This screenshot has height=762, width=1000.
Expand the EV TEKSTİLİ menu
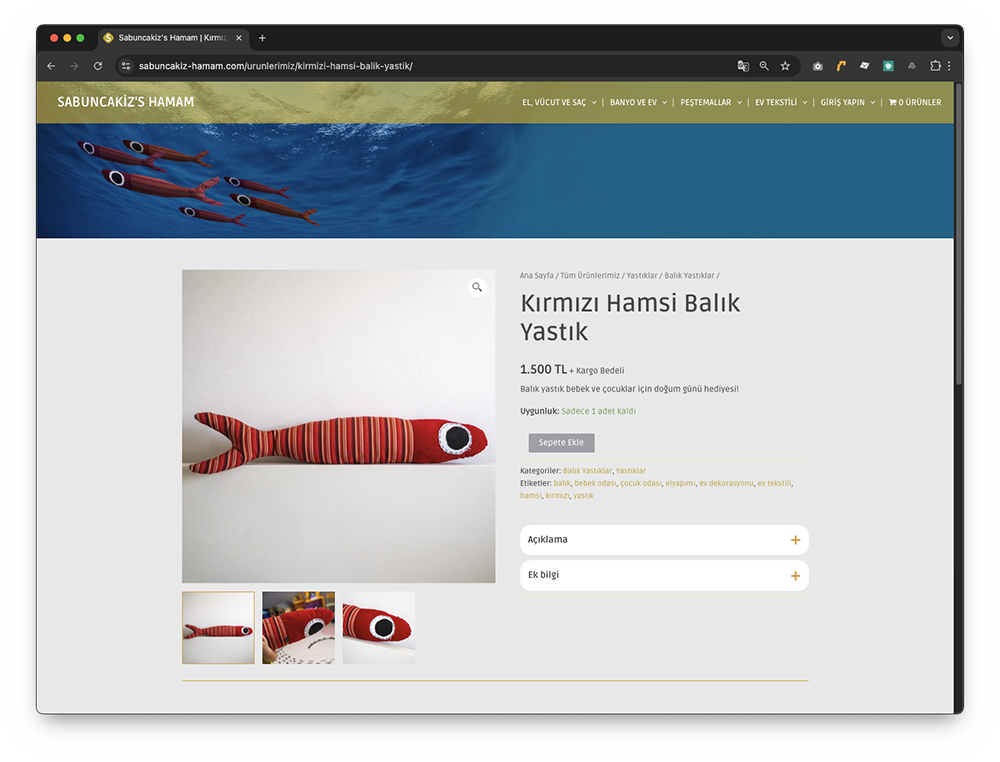(x=781, y=102)
